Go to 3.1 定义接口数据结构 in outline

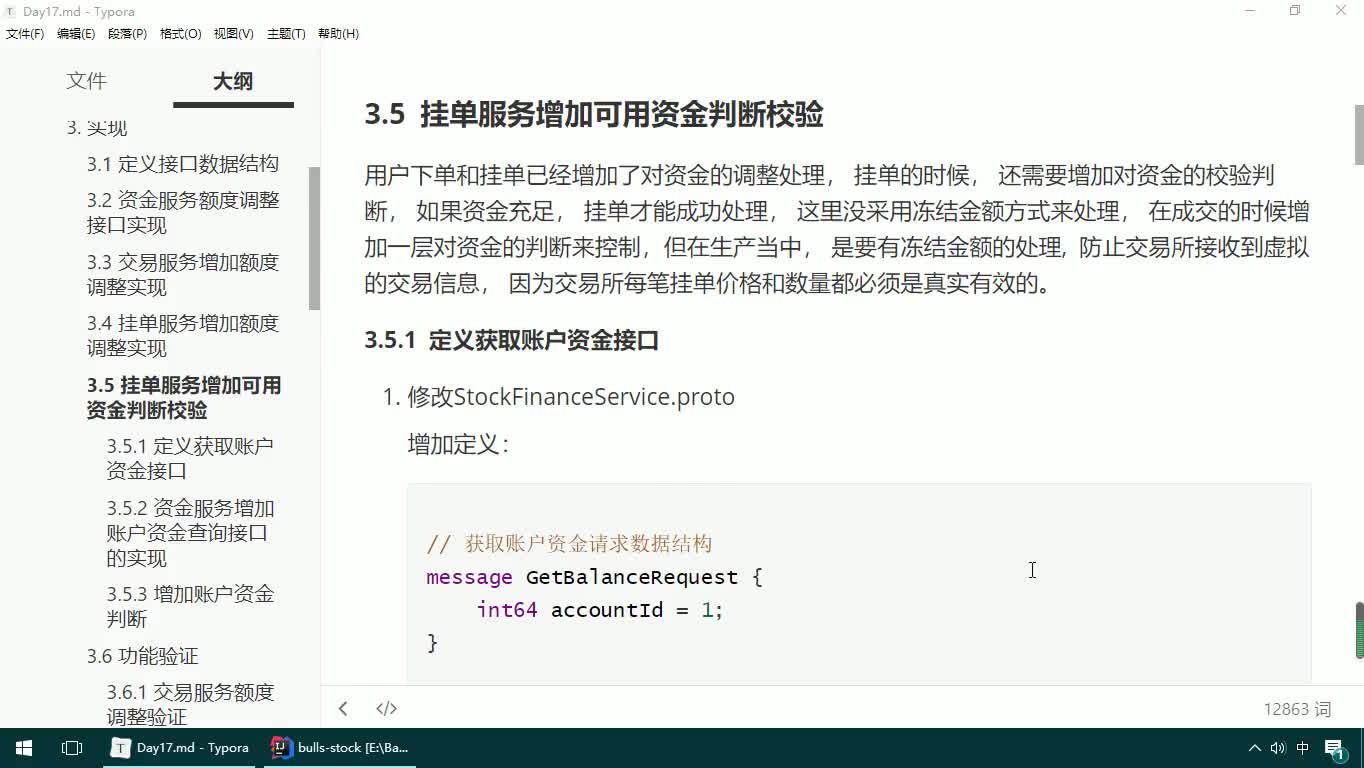pos(183,164)
